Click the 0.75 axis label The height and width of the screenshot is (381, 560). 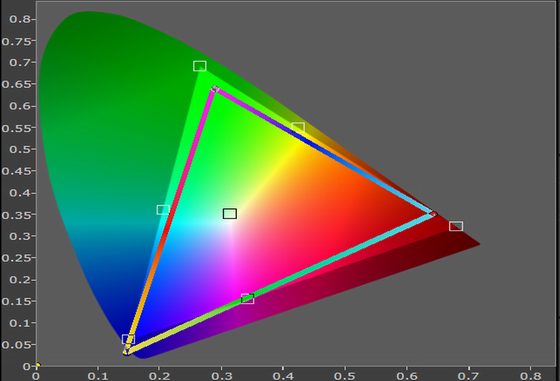tap(17, 42)
